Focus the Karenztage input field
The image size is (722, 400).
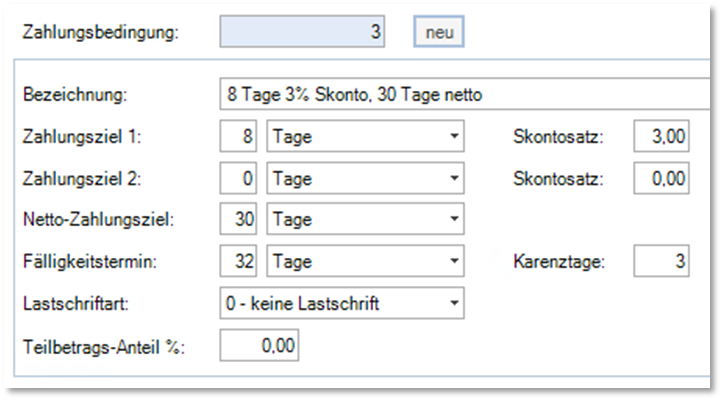tap(661, 262)
